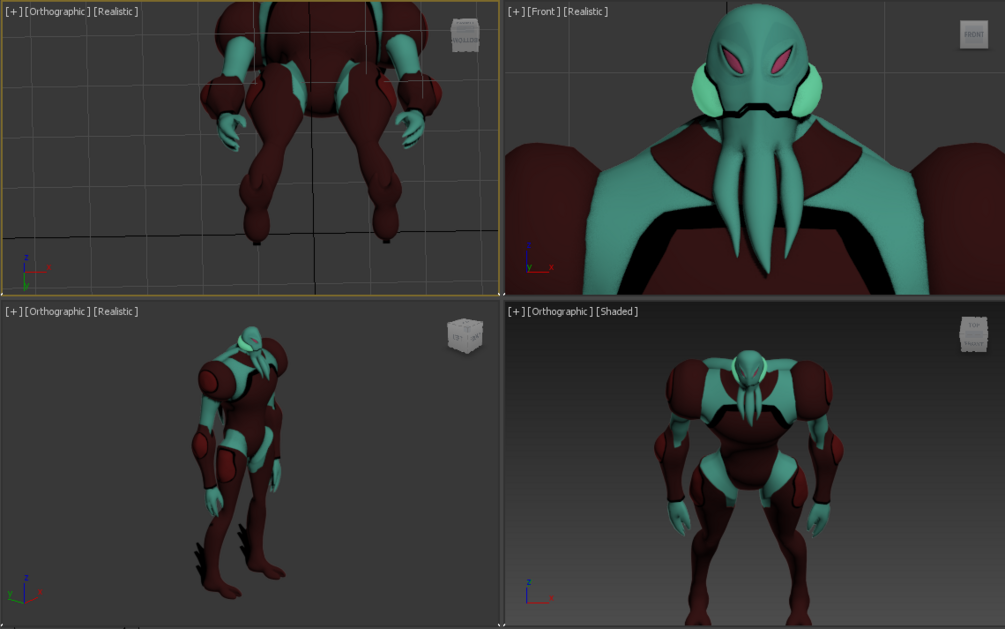Open [Orthographic] menu in the angled full-body viewport

[58, 312]
